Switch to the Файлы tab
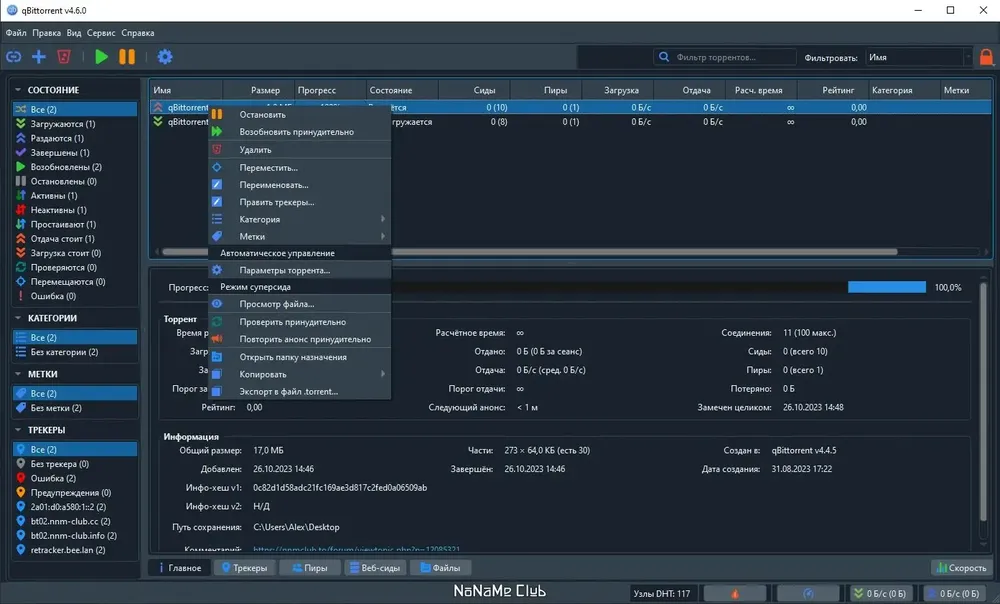The height and width of the screenshot is (604, 1000). [x=440, y=568]
